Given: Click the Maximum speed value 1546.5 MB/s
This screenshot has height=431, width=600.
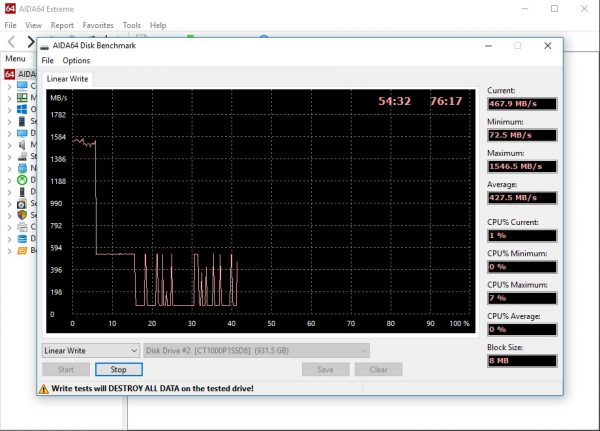Looking at the screenshot, I should (x=522, y=167).
